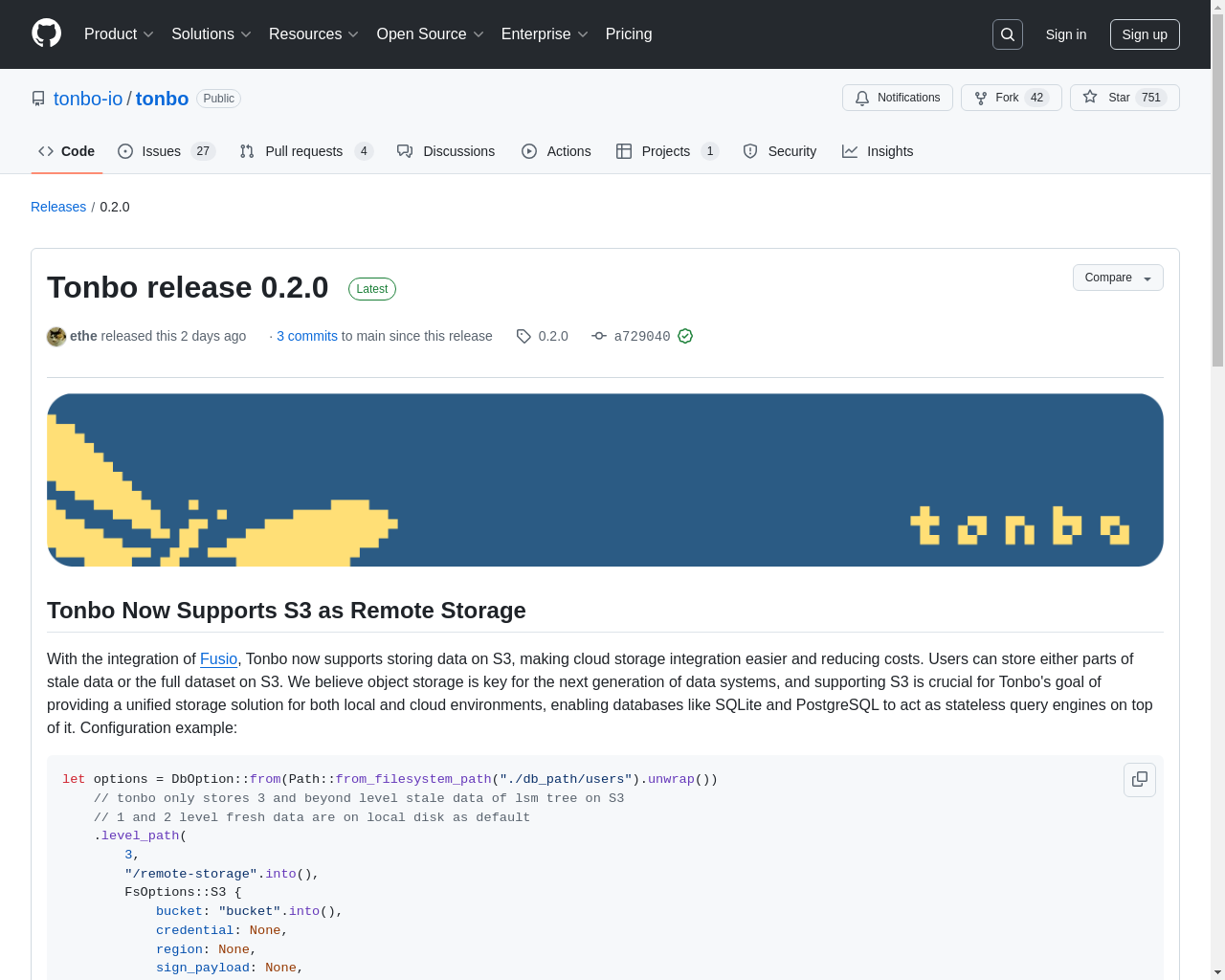The image size is (1225, 980).
Task: Click the Issues circle-dot icon
Action: pyautogui.click(x=125, y=151)
